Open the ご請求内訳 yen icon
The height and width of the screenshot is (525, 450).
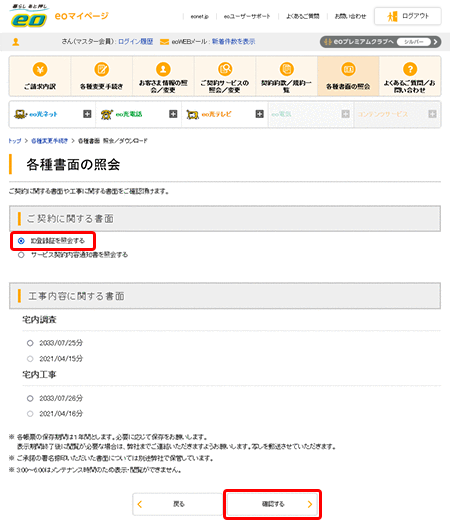[40, 70]
